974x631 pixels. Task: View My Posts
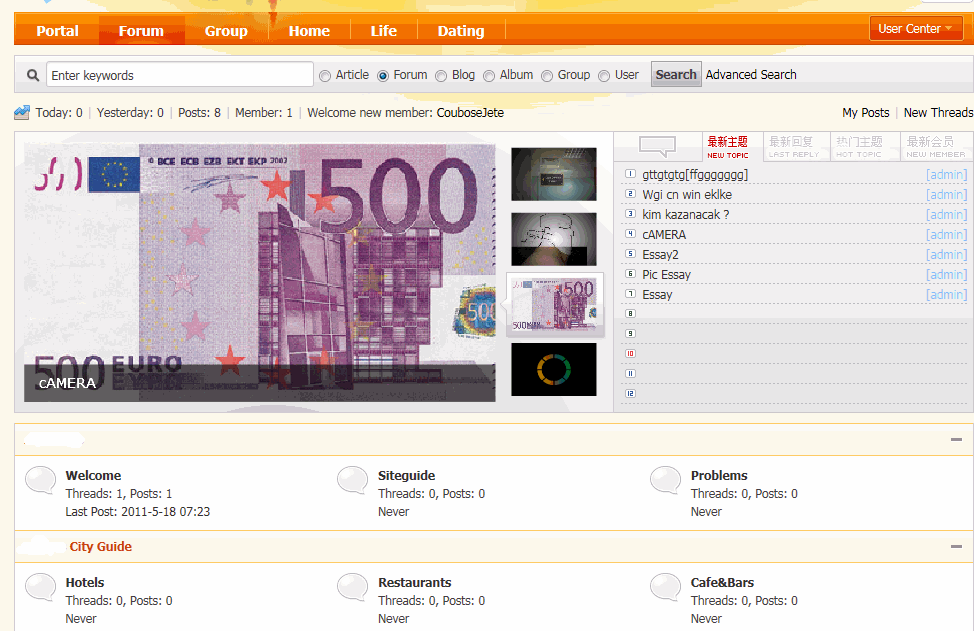coord(866,112)
